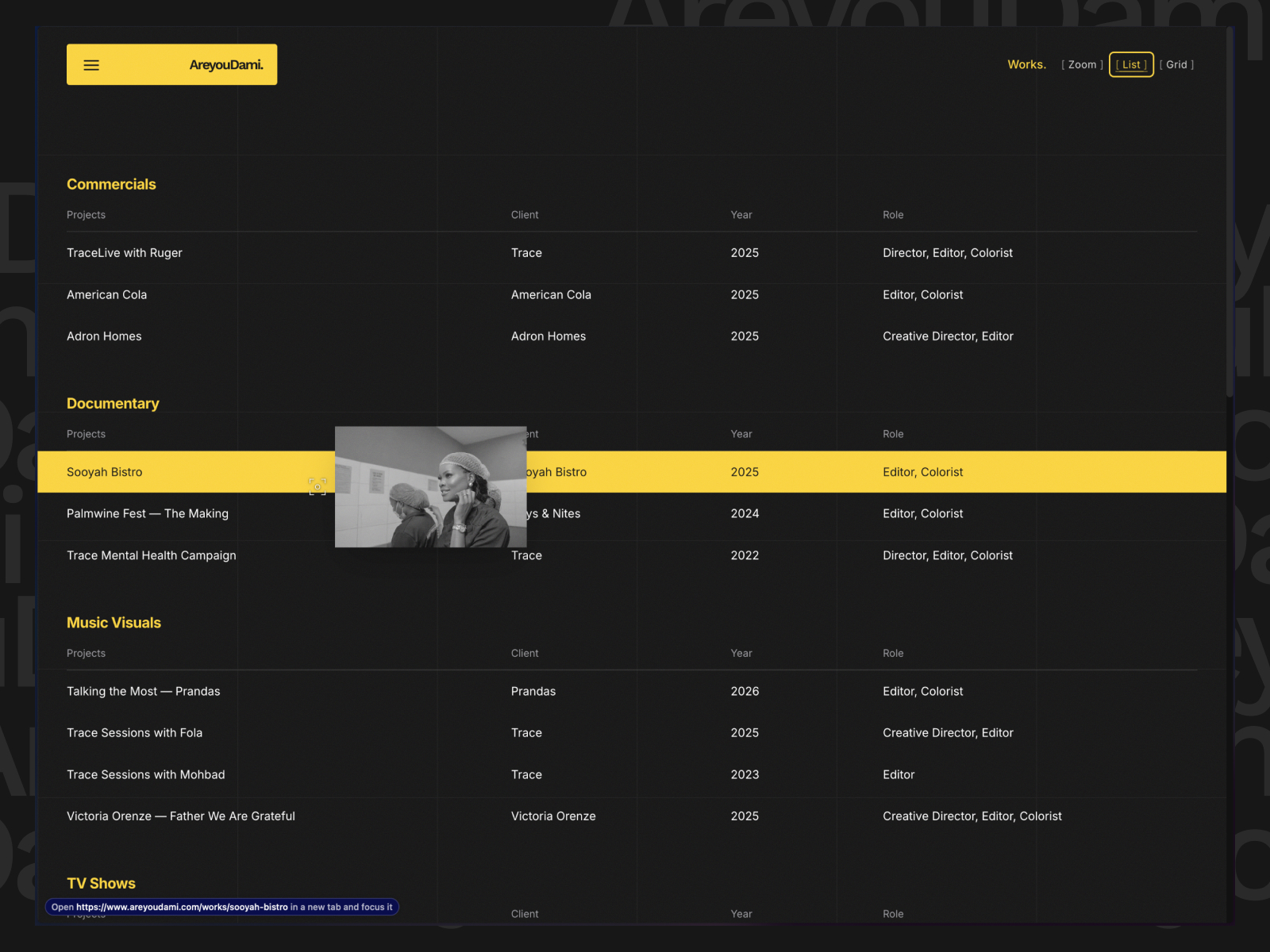This screenshot has width=1270, height=952.
Task: Click the 2026 year for Prandas row
Action: [745, 692]
